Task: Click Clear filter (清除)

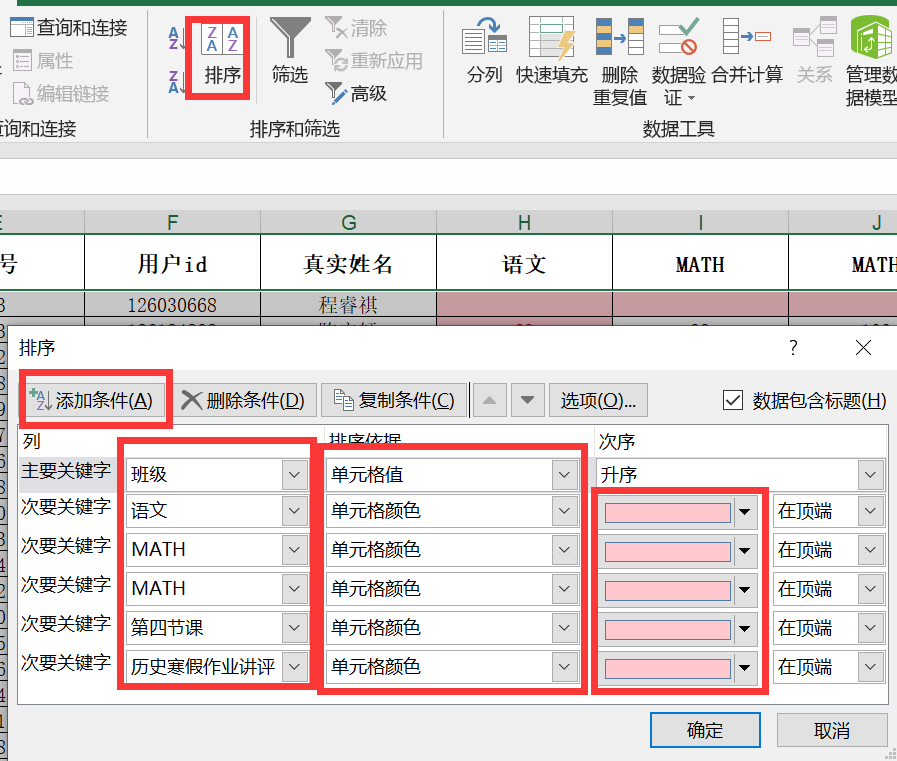Action: [x=356, y=27]
